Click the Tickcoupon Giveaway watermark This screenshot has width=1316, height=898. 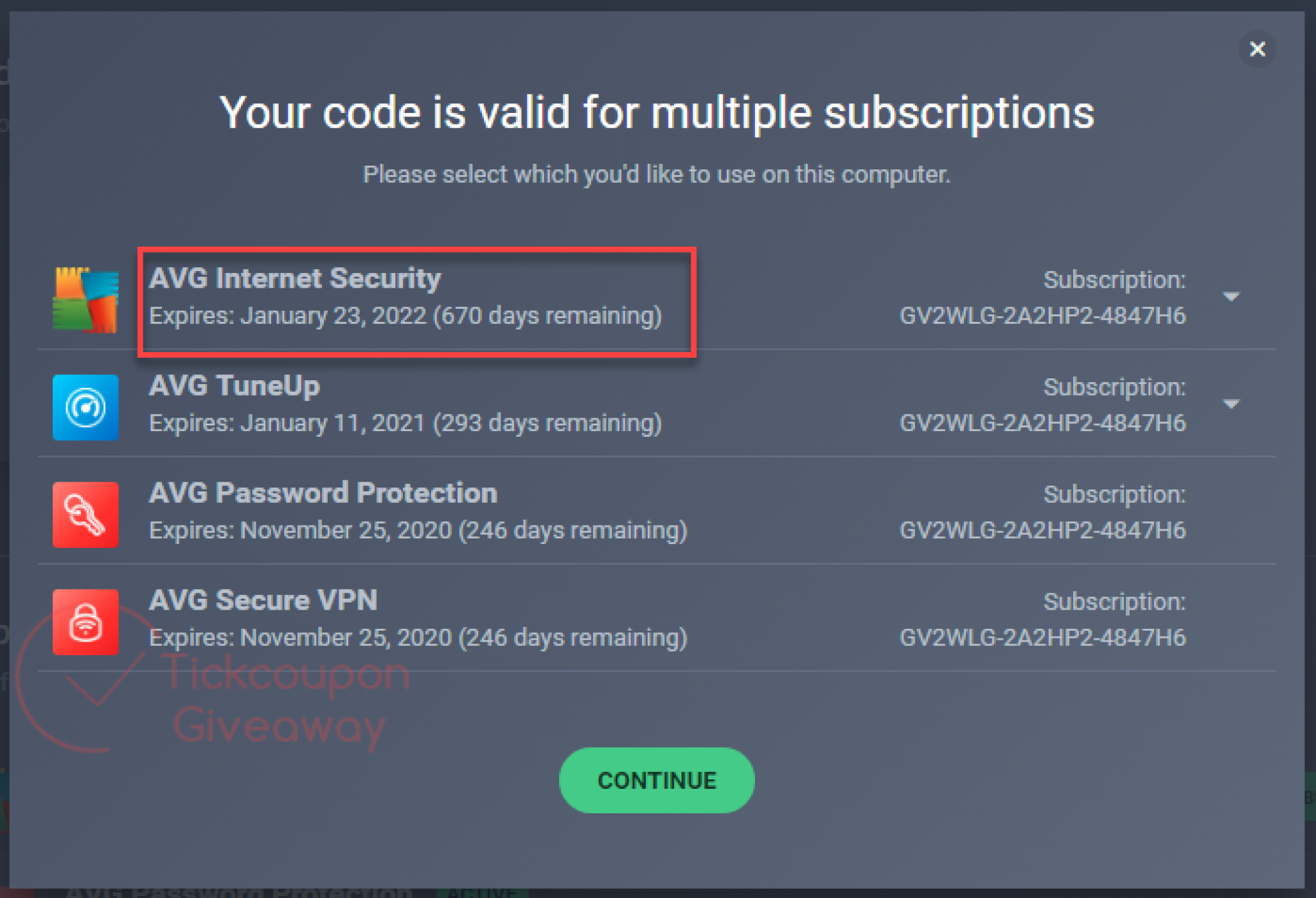[283, 701]
